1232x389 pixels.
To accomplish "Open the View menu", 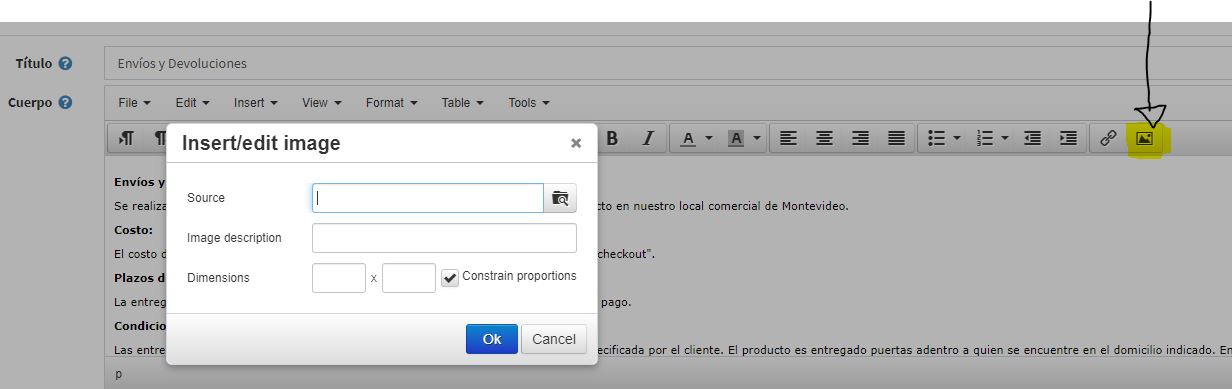I will pos(321,103).
